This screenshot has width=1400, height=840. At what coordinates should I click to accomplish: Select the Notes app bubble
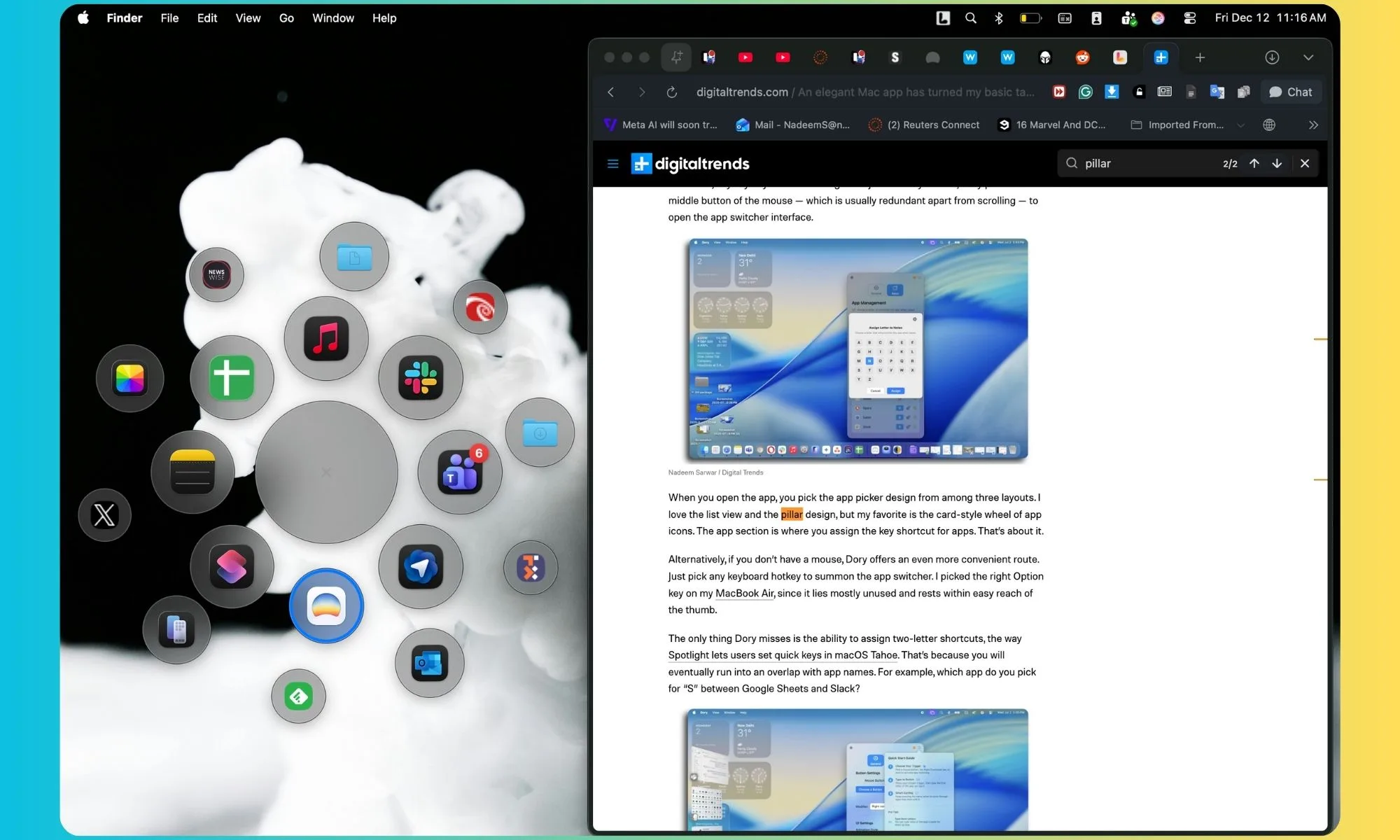tap(192, 472)
